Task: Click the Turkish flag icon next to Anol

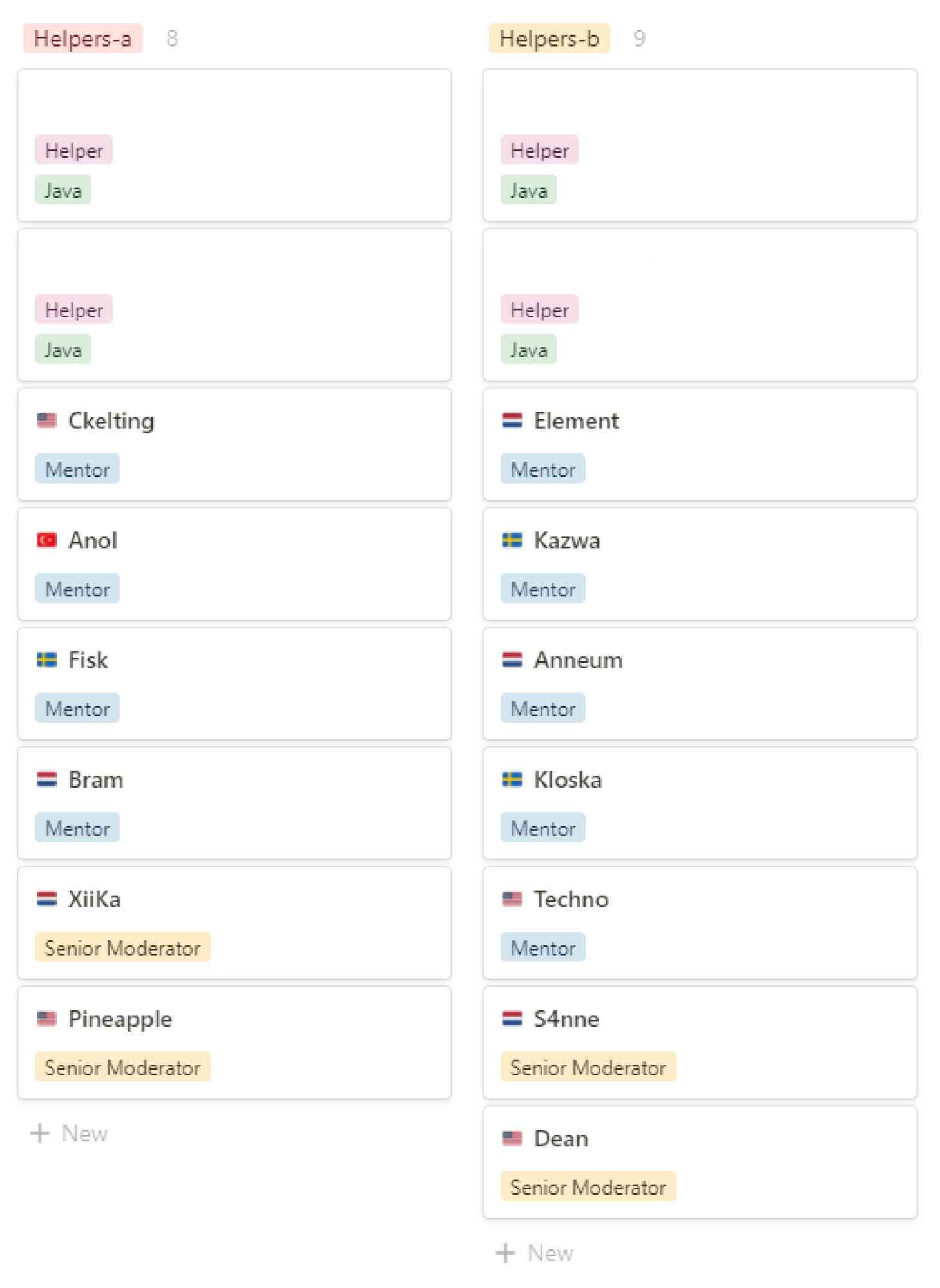Action: (x=46, y=540)
